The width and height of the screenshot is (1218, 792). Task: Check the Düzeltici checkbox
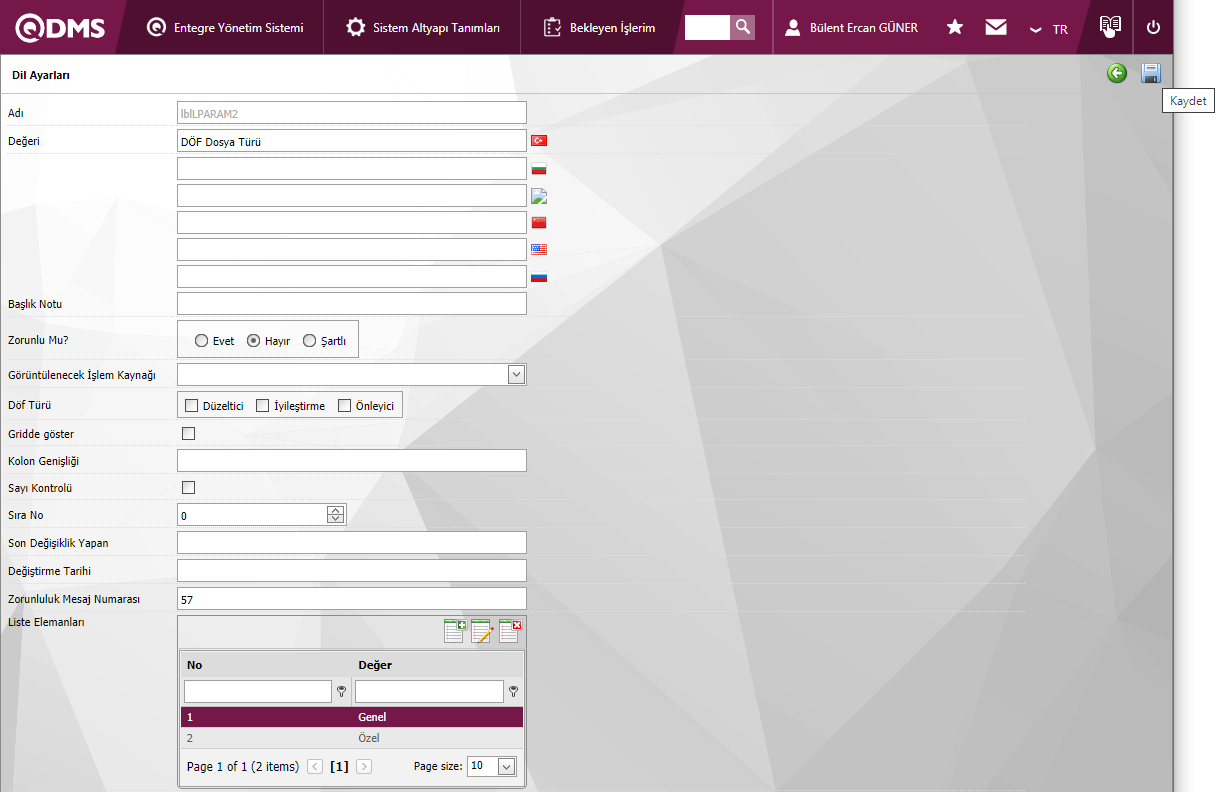point(191,406)
